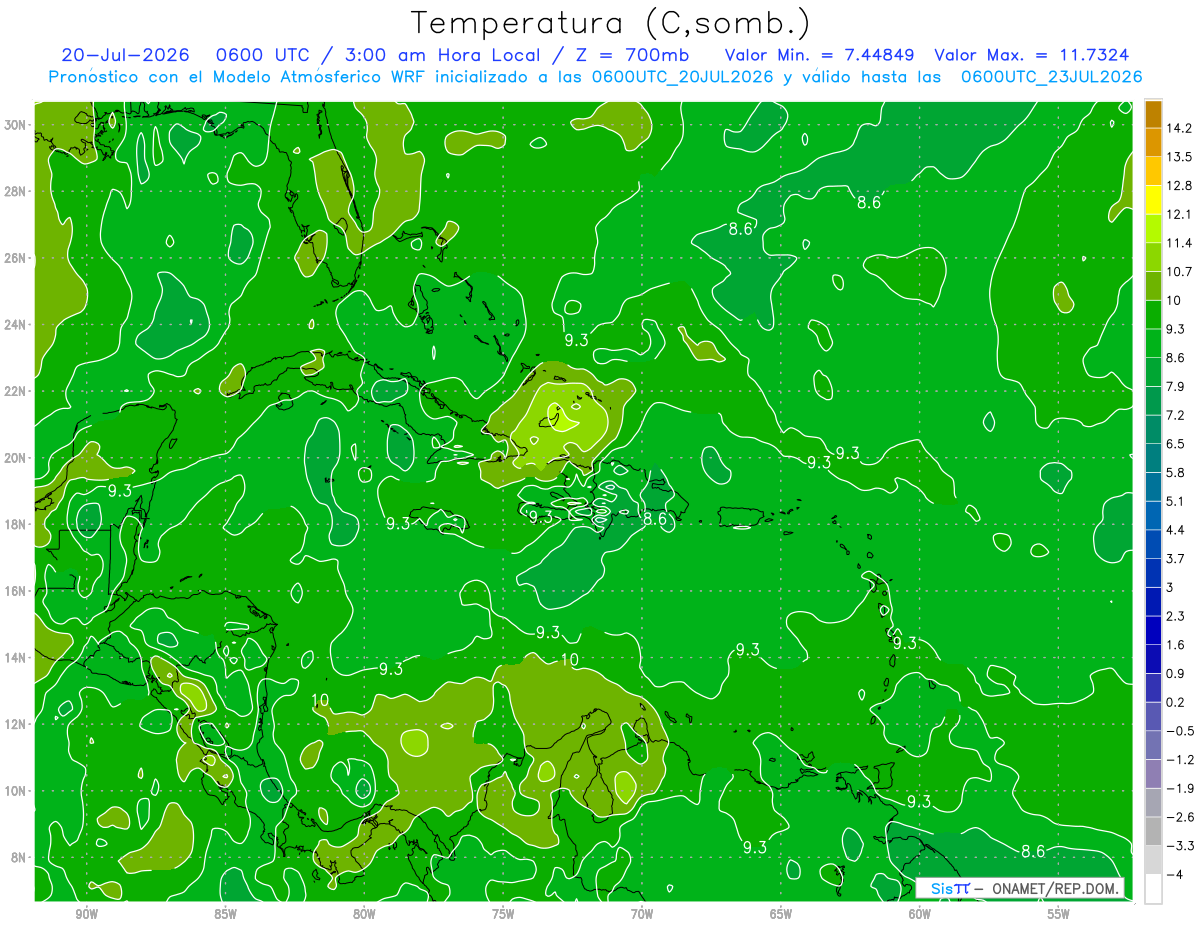This screenshot has height=927, width=1200.
Task: Click the purple legend swatch above -1.9
Action: tap(1153, 772)
